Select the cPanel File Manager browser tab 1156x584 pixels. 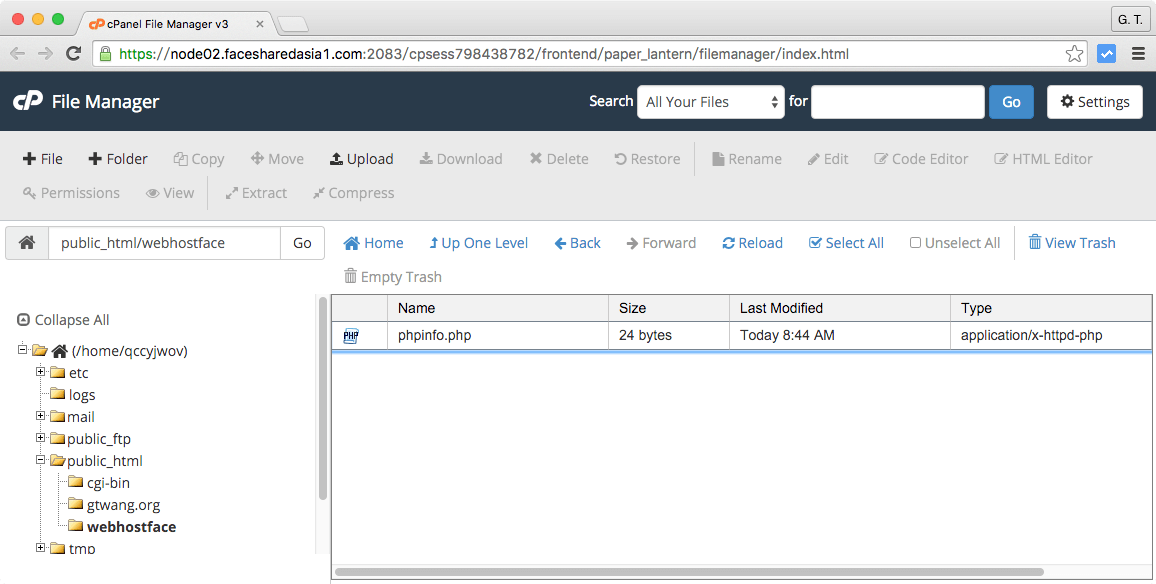coord(168,23)
